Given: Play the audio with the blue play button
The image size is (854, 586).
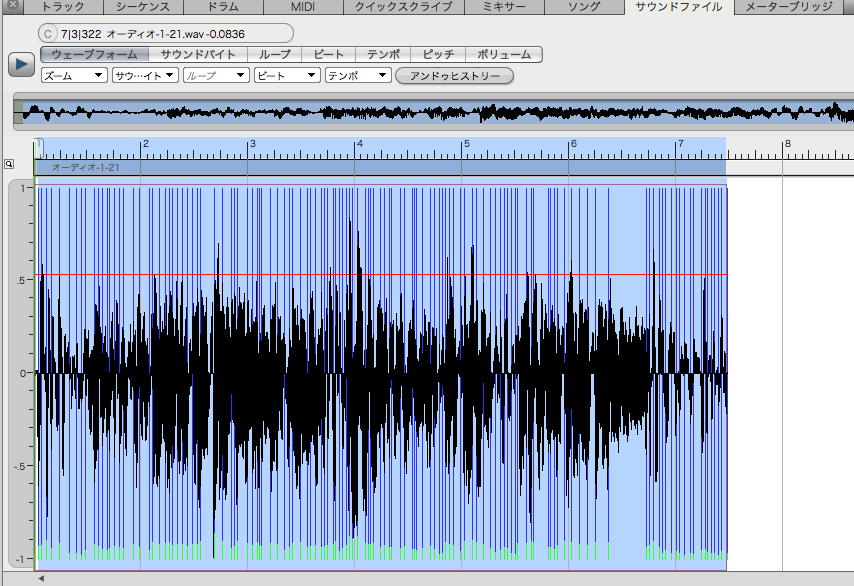Looking at the screenshot, I should tap(21, 64).
